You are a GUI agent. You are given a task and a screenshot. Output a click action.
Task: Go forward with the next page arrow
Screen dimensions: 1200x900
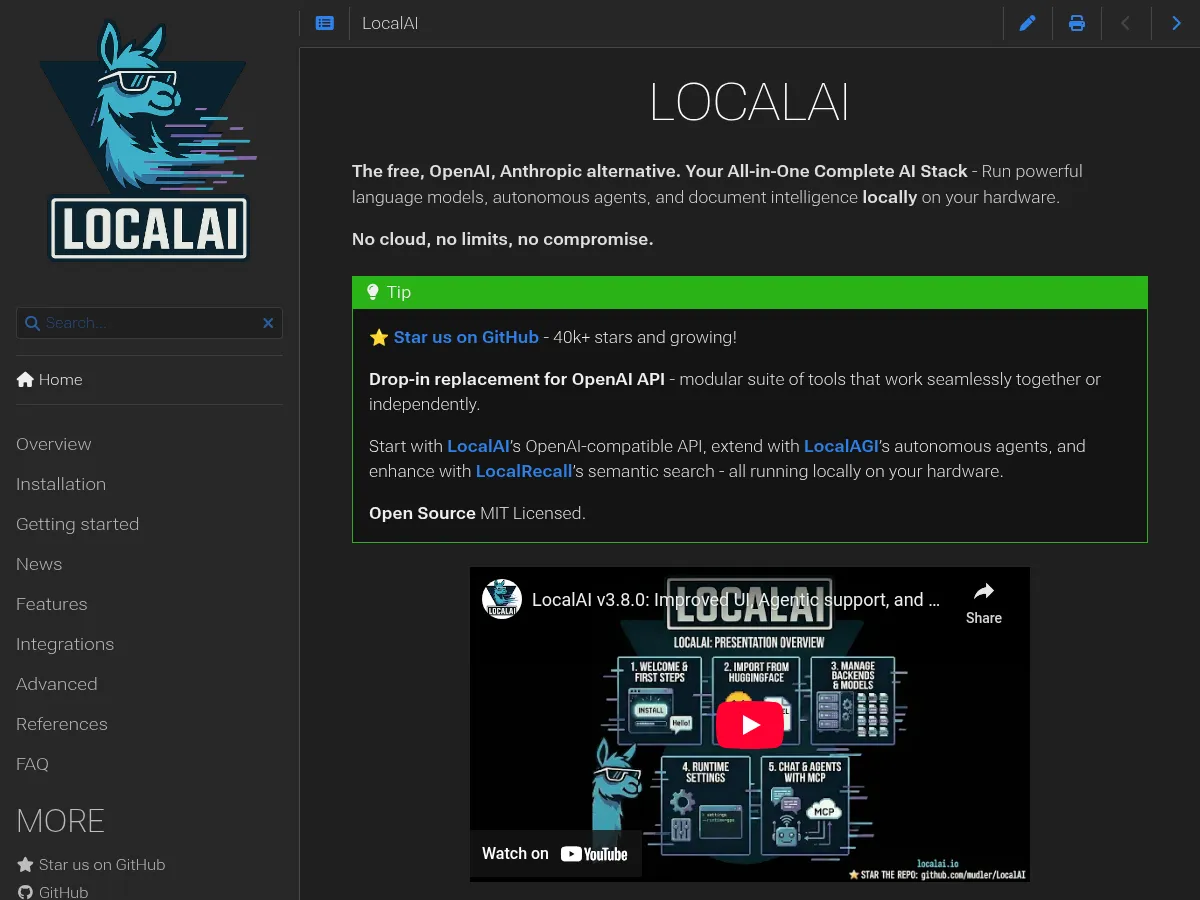click(x=1177, y=23)
